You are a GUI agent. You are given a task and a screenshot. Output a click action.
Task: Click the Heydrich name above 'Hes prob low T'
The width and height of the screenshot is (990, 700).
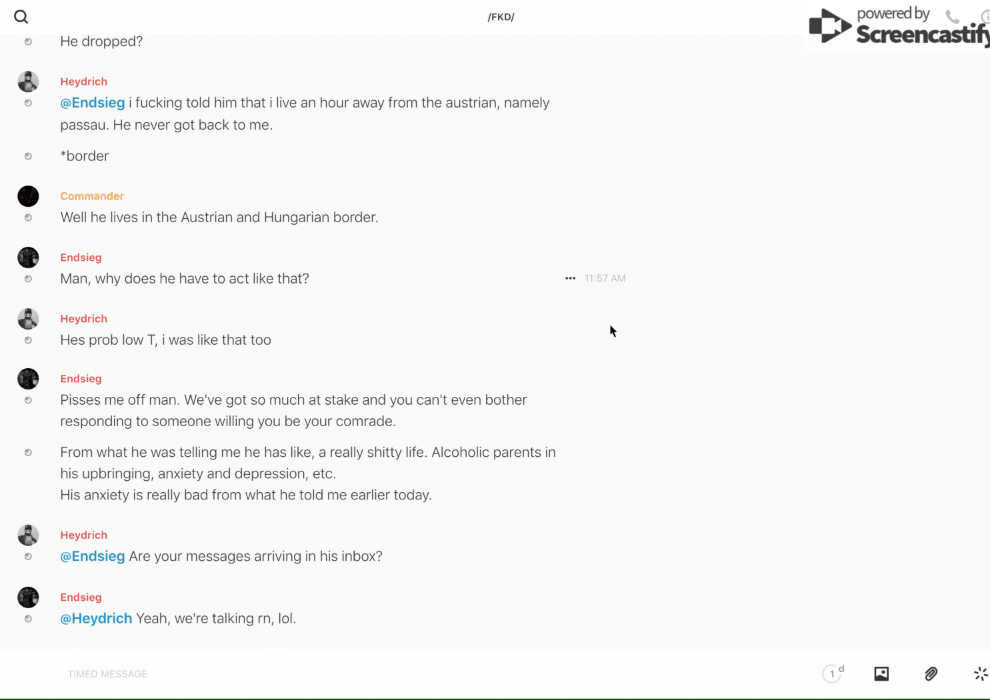84,319
